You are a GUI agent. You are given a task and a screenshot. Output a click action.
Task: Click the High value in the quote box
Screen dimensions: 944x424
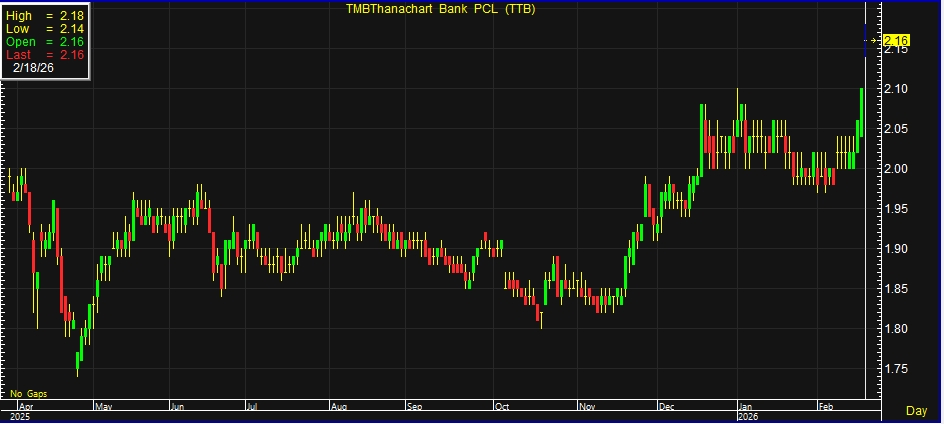(x=70, y=18)
